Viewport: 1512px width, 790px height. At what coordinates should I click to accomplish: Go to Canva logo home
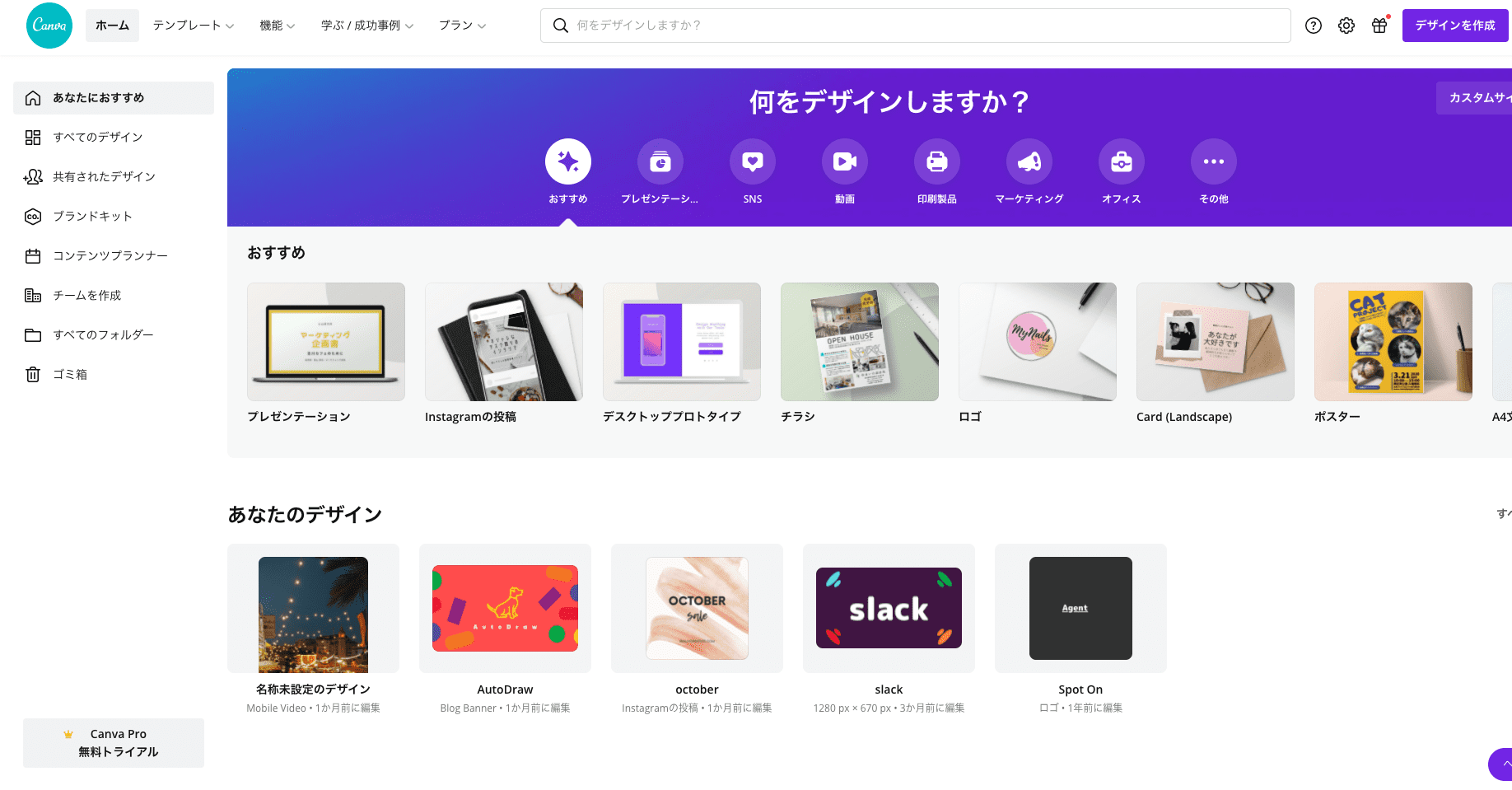49,26
